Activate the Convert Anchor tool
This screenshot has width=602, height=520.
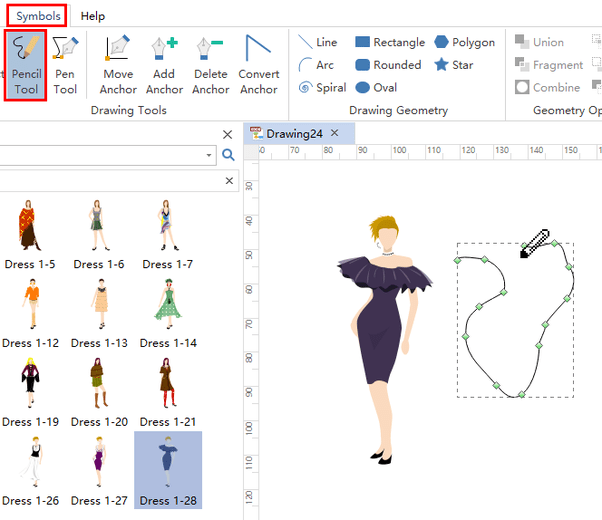(258, 65)
